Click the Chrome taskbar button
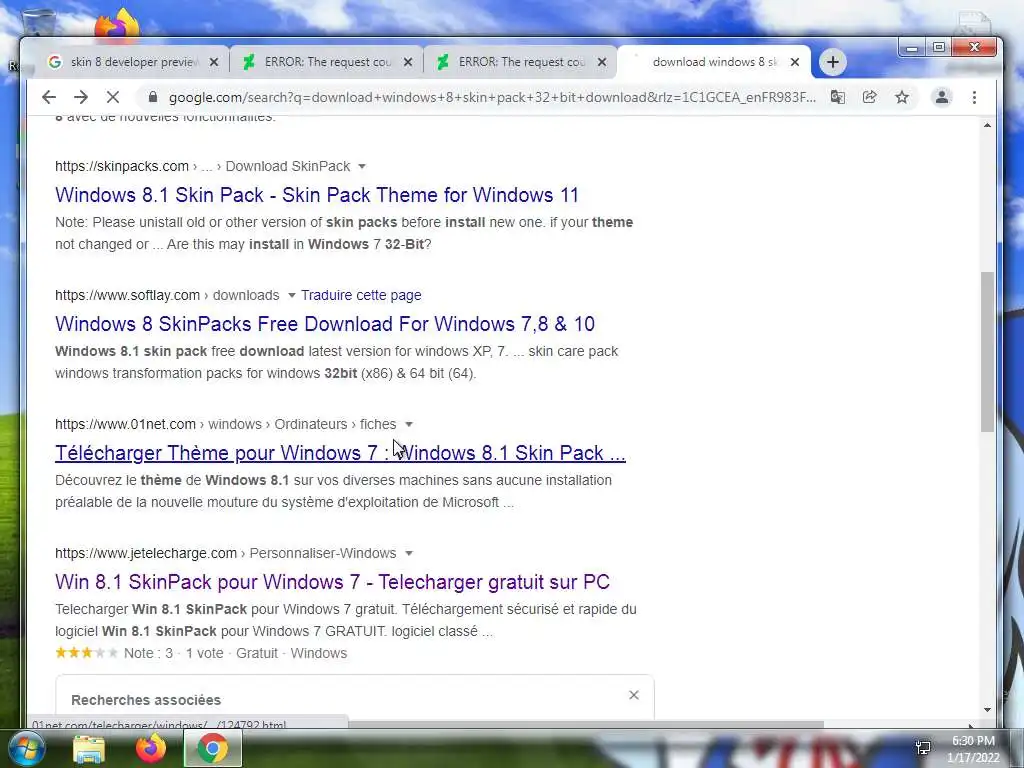The width and height of the screenshot is (1024, 768). coord(213,748)
